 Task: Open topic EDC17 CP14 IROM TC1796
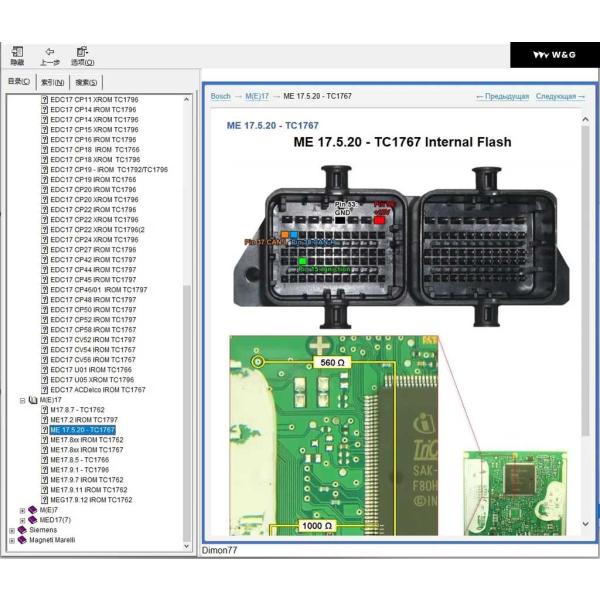pyautogui.click(x=93, y=109)
